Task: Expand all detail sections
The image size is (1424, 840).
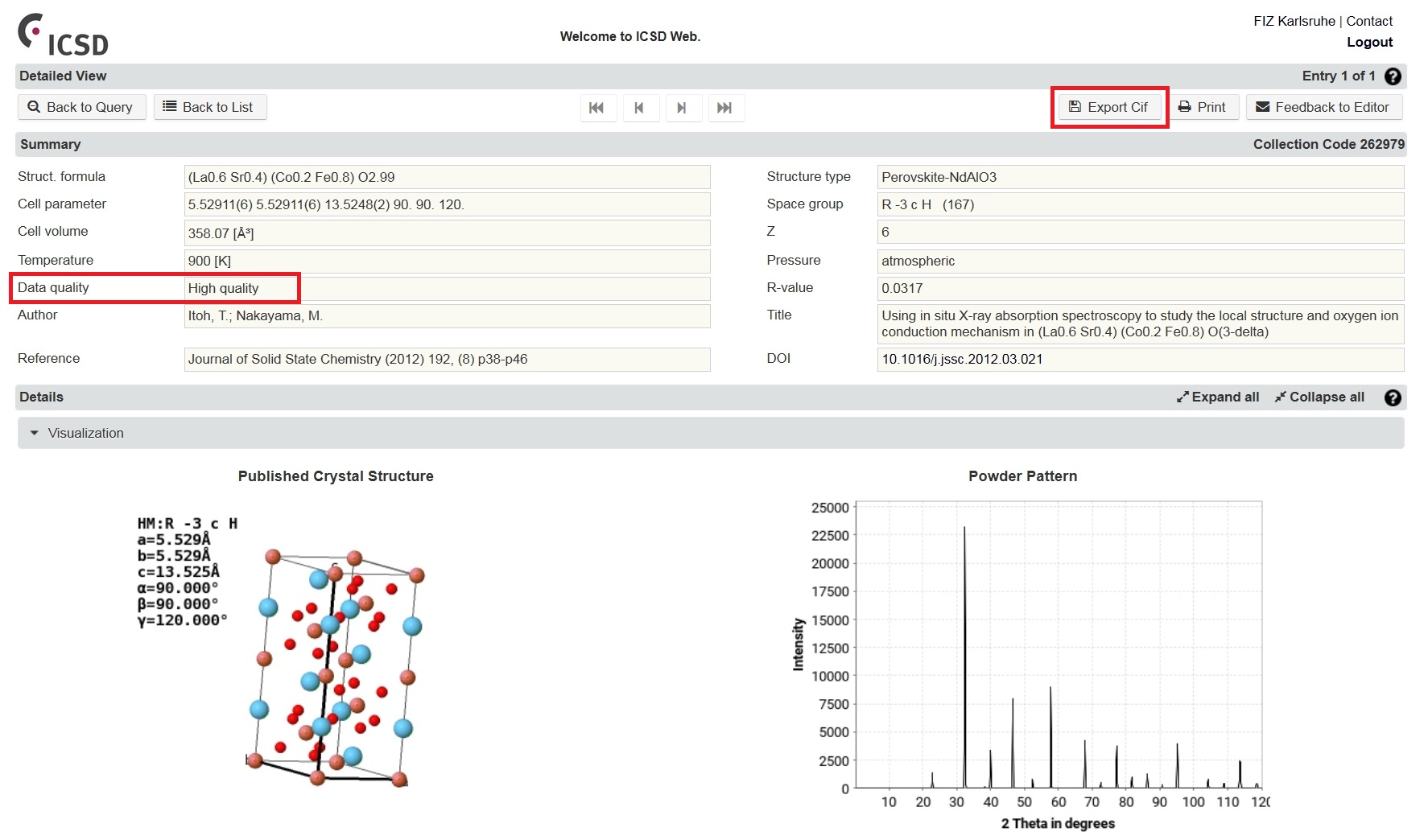Action: click(x=1217, y=397)
